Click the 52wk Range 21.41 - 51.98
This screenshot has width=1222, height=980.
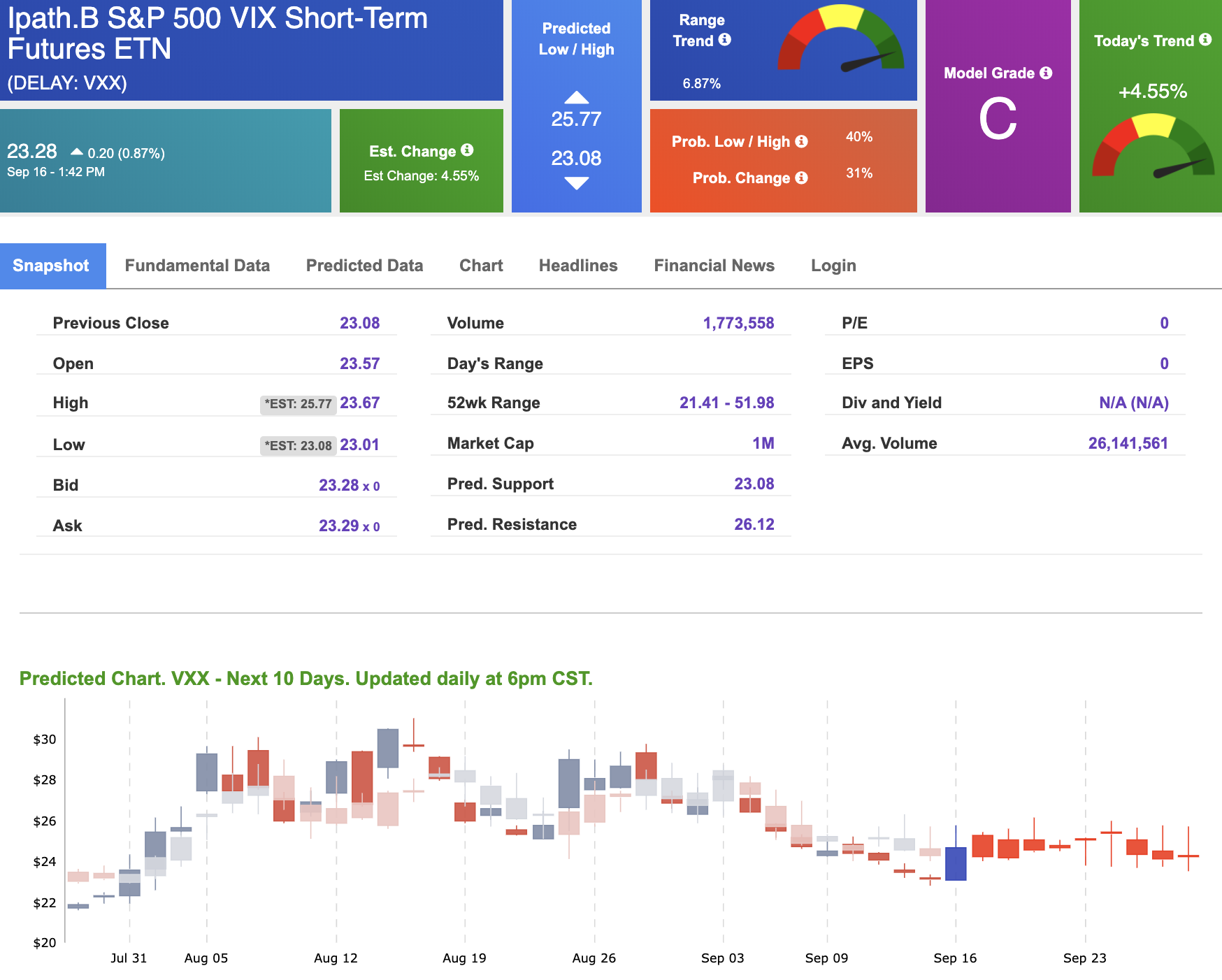coord(727,403)
